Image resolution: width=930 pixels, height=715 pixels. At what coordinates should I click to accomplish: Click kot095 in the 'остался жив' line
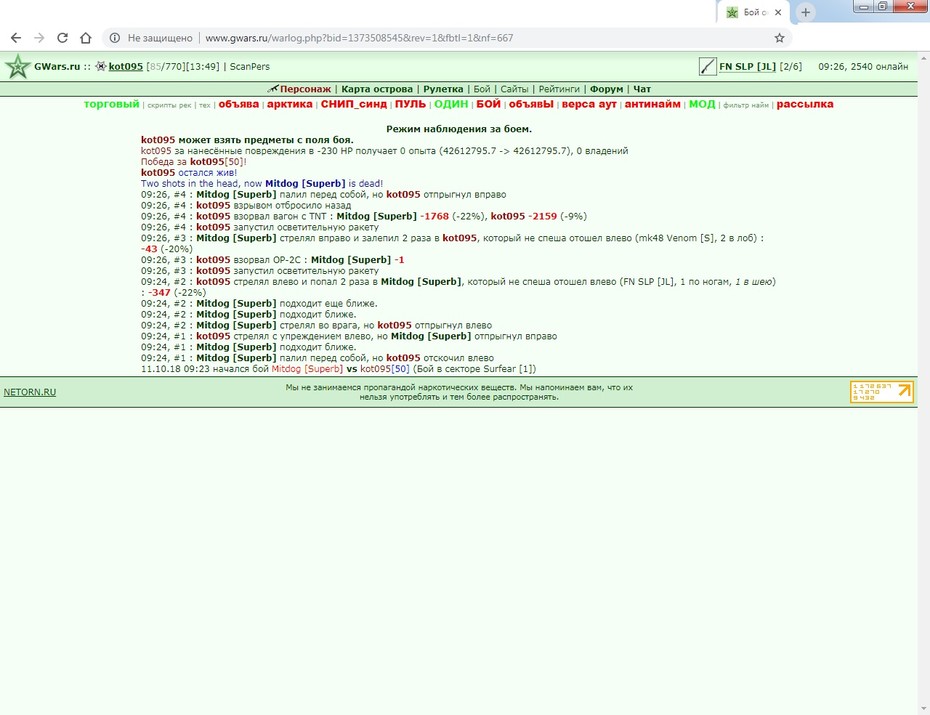tap(158, 173)
